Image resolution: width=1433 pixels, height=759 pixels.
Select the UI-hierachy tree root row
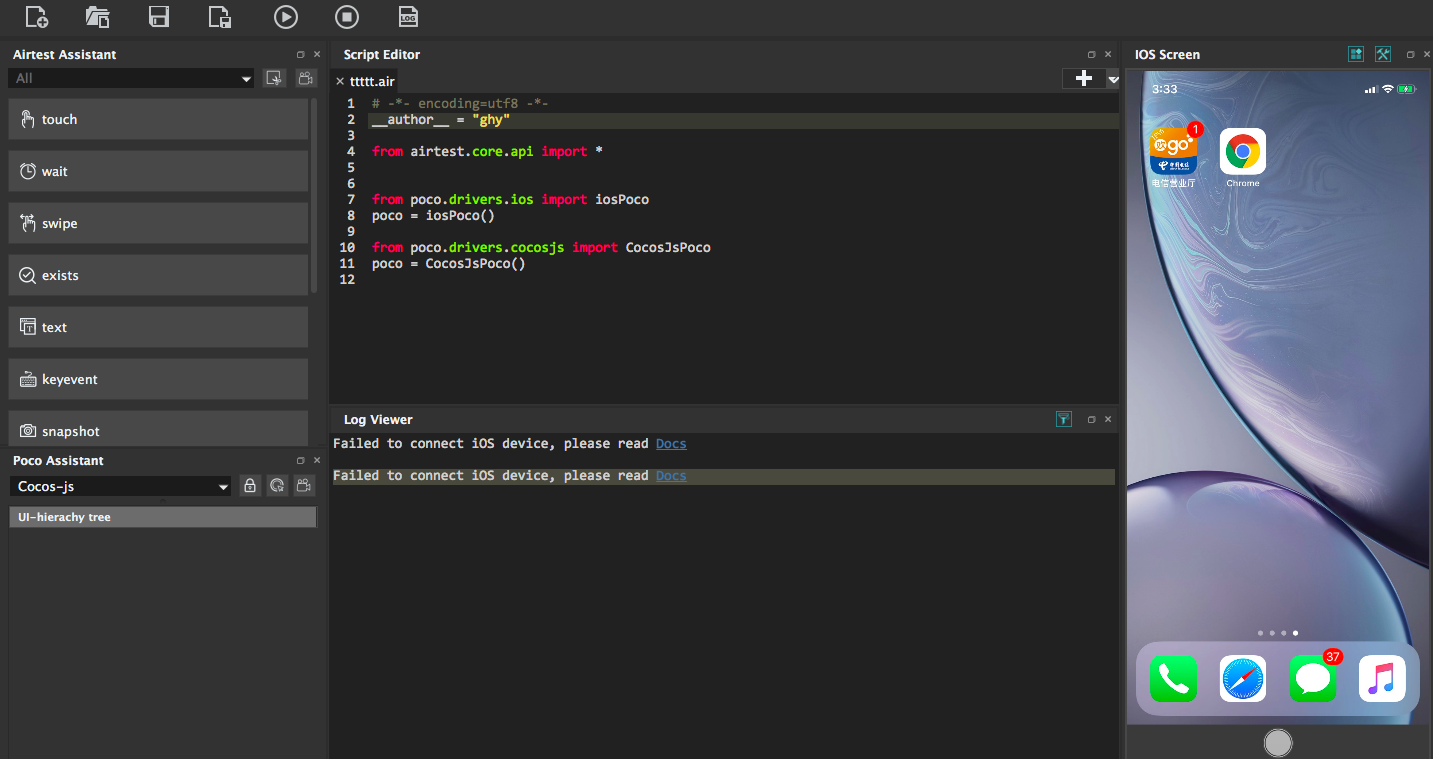click(x=163, y=517)
